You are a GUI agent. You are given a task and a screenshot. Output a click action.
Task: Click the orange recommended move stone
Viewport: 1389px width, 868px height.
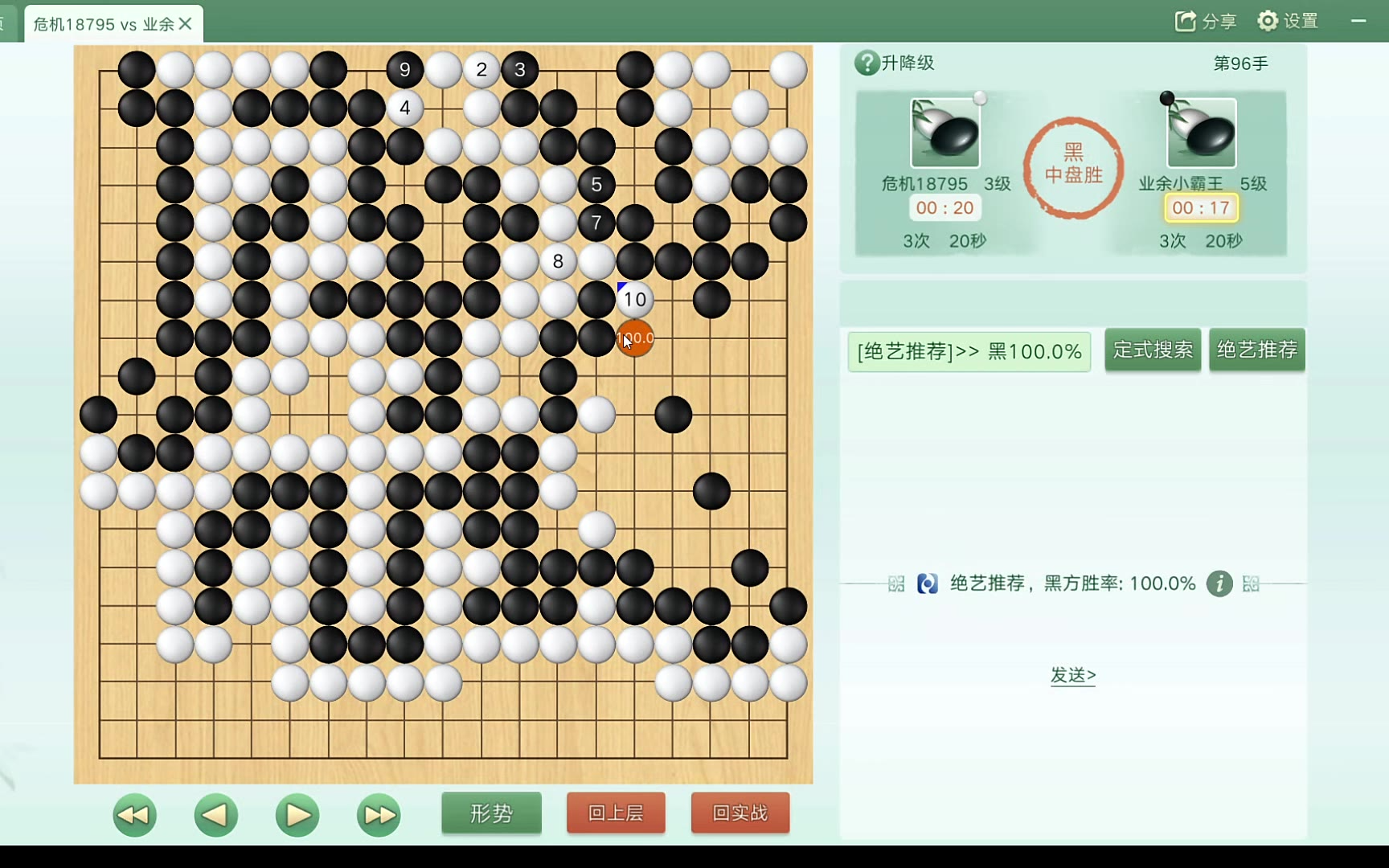pyautogui.click(x=635, y=338)
